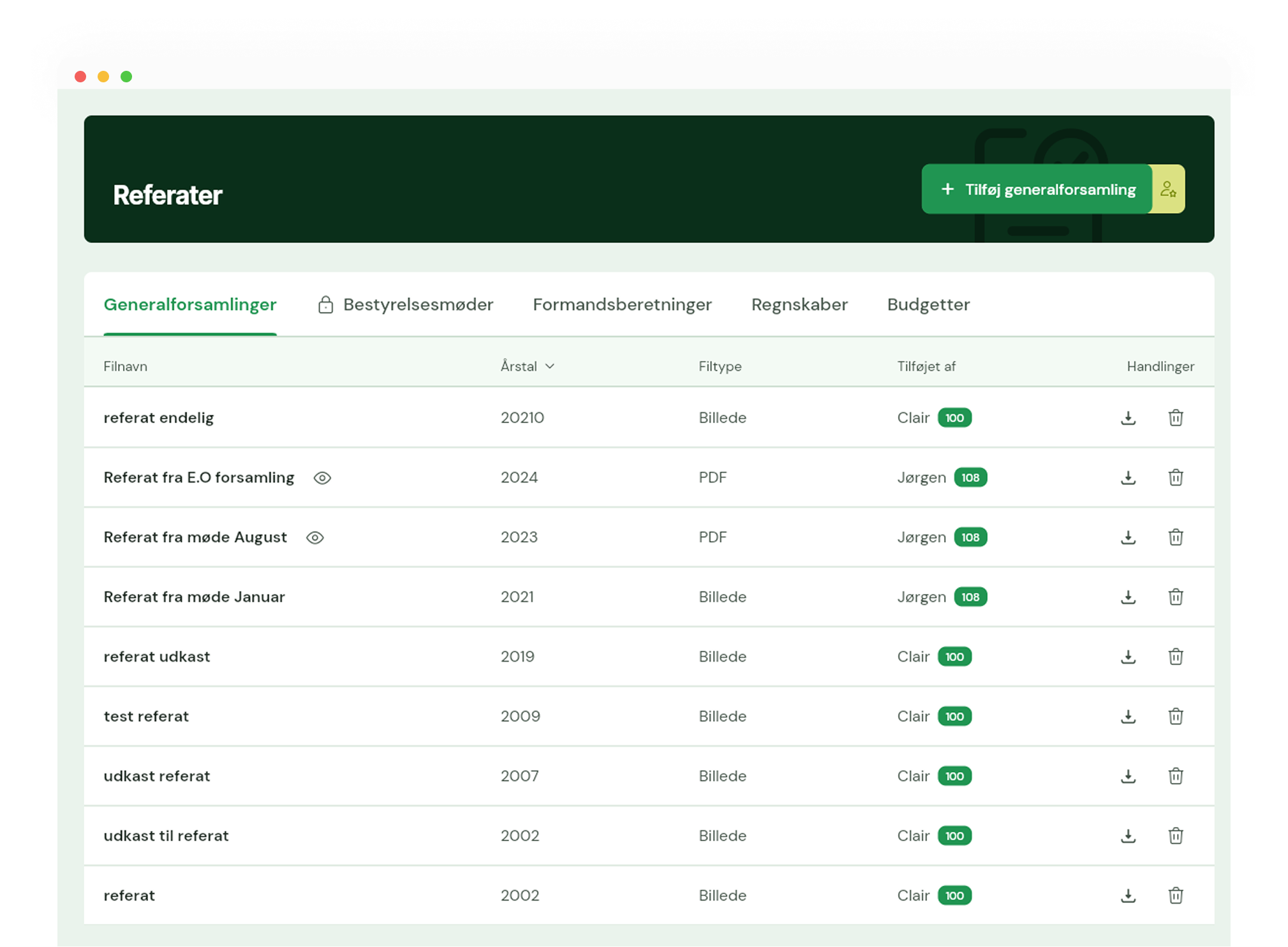This screenshot has height=947, width=1288.
Task: Delete the 'referat udkast' row
Action: tap(1175, 657)
